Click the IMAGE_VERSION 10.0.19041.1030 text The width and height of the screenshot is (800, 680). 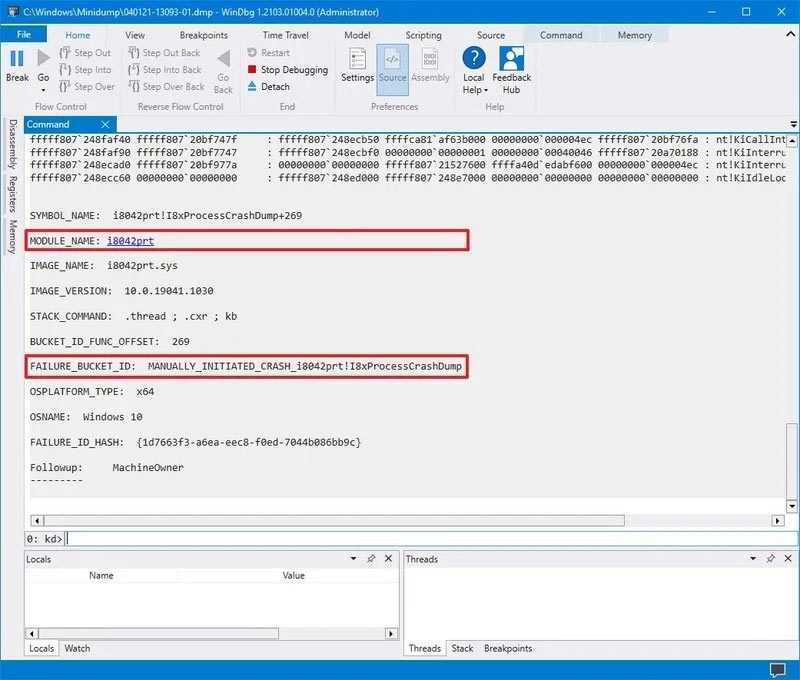(x=169, y=291)
